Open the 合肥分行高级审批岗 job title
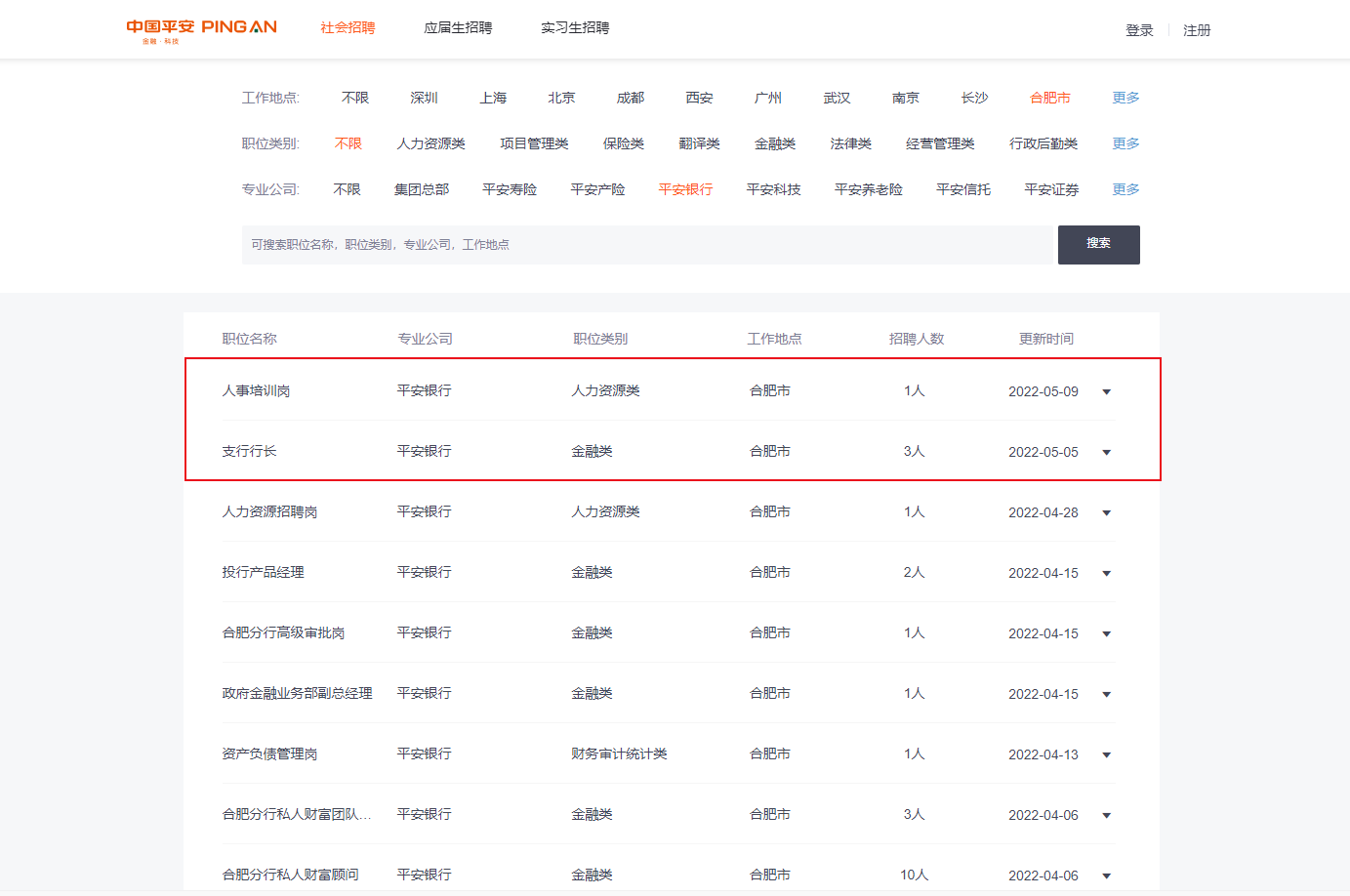Image resolution: width=1350 pixels, height=896 pixels. pos(283,632)
